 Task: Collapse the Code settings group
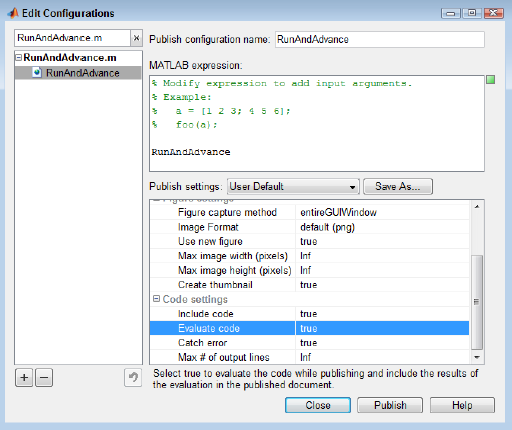coord(156,299)
